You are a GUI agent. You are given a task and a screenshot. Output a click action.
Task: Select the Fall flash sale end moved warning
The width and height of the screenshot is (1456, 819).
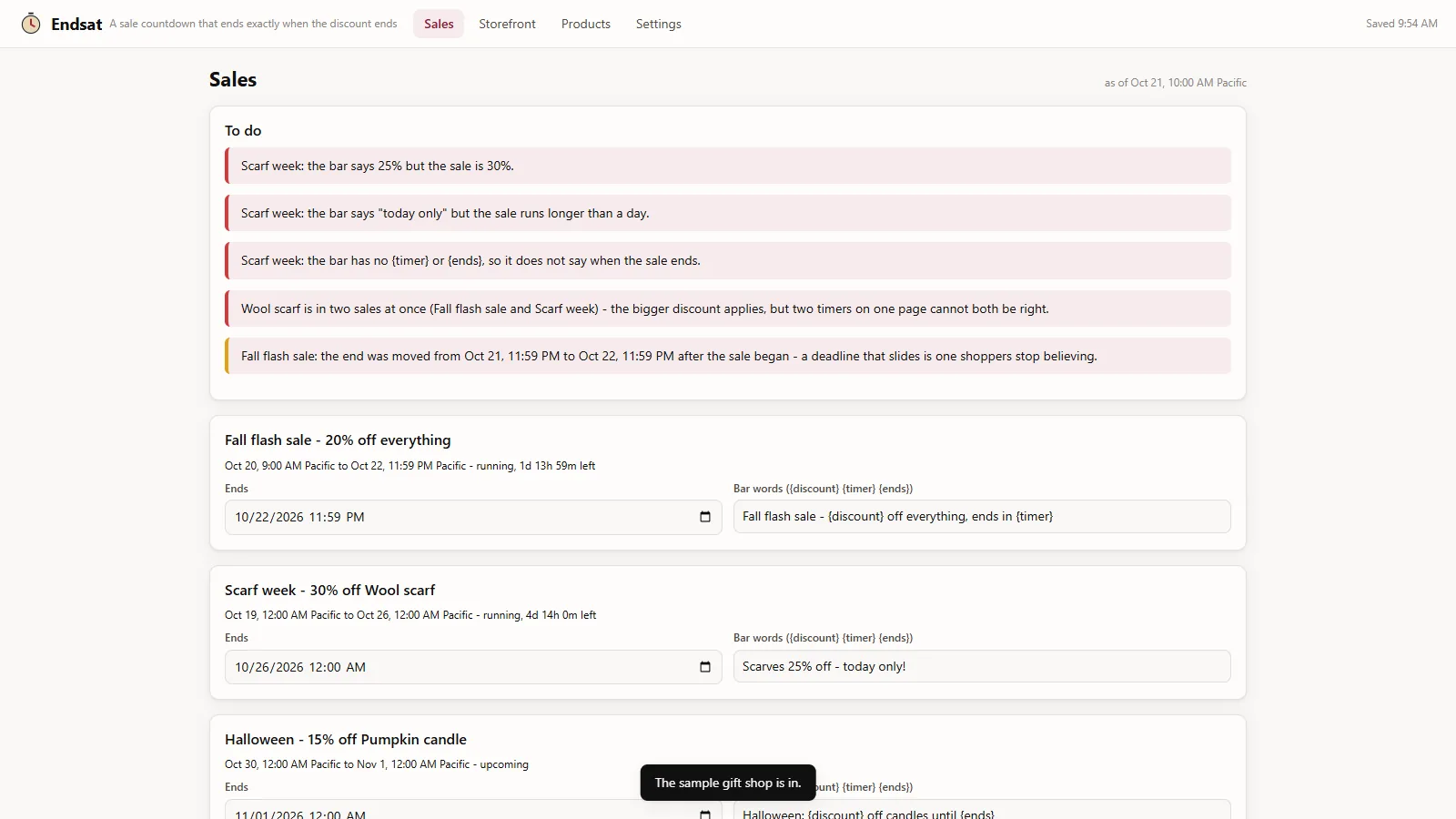[x=728, y=356]
